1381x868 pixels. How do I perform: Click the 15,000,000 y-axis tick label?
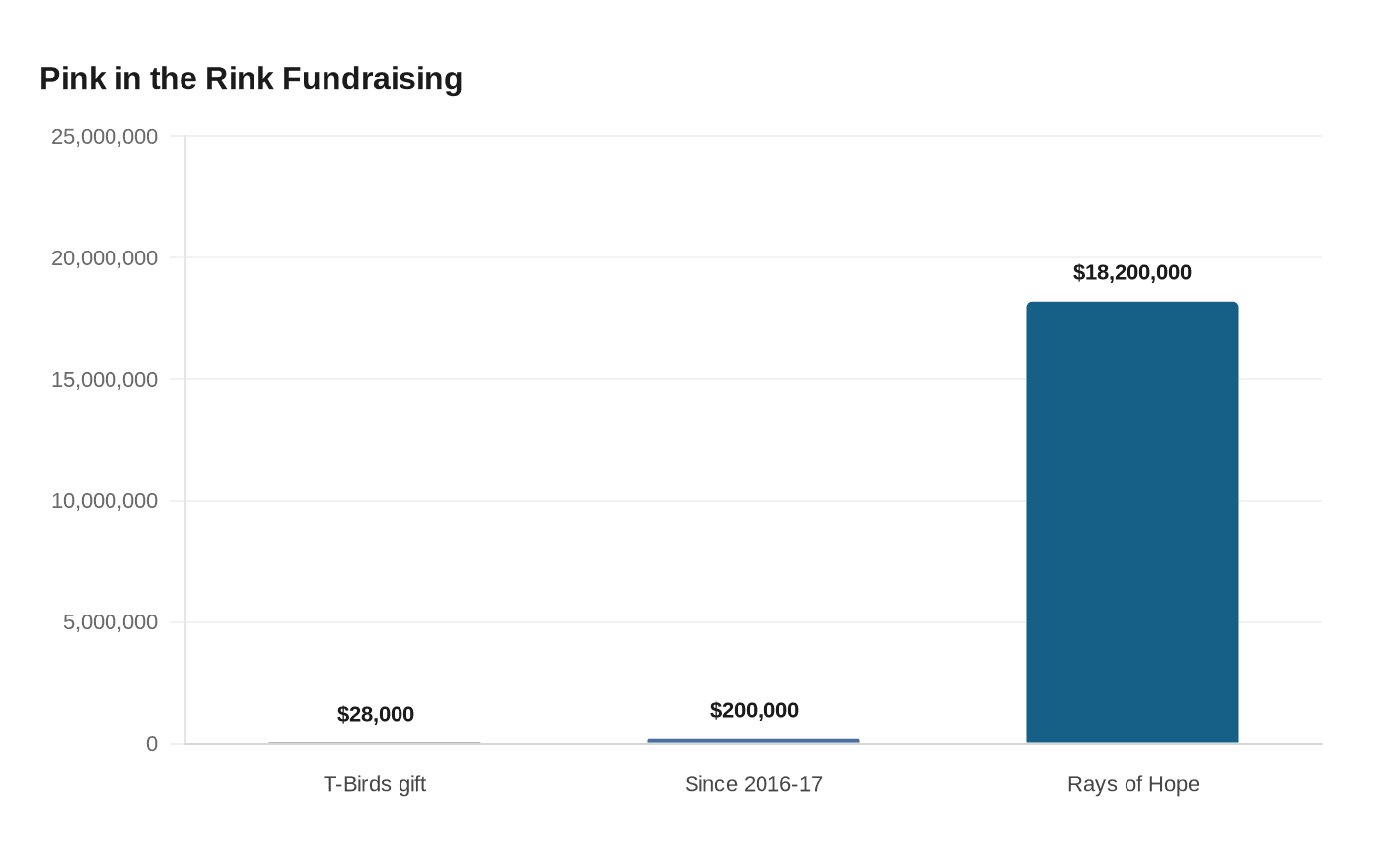[x=105, y=379]
